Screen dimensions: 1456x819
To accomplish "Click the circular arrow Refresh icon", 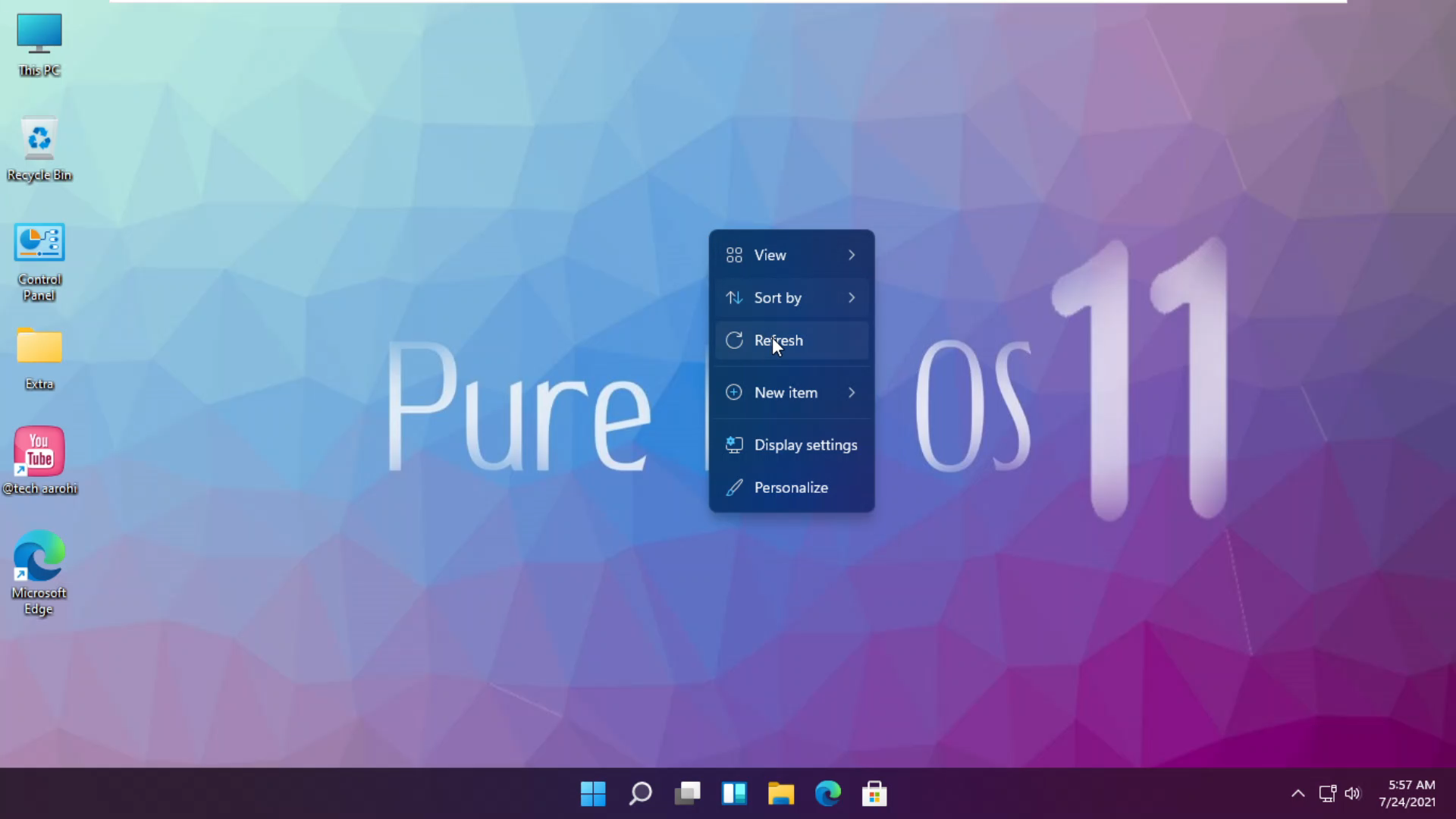I will click(734, 340).
